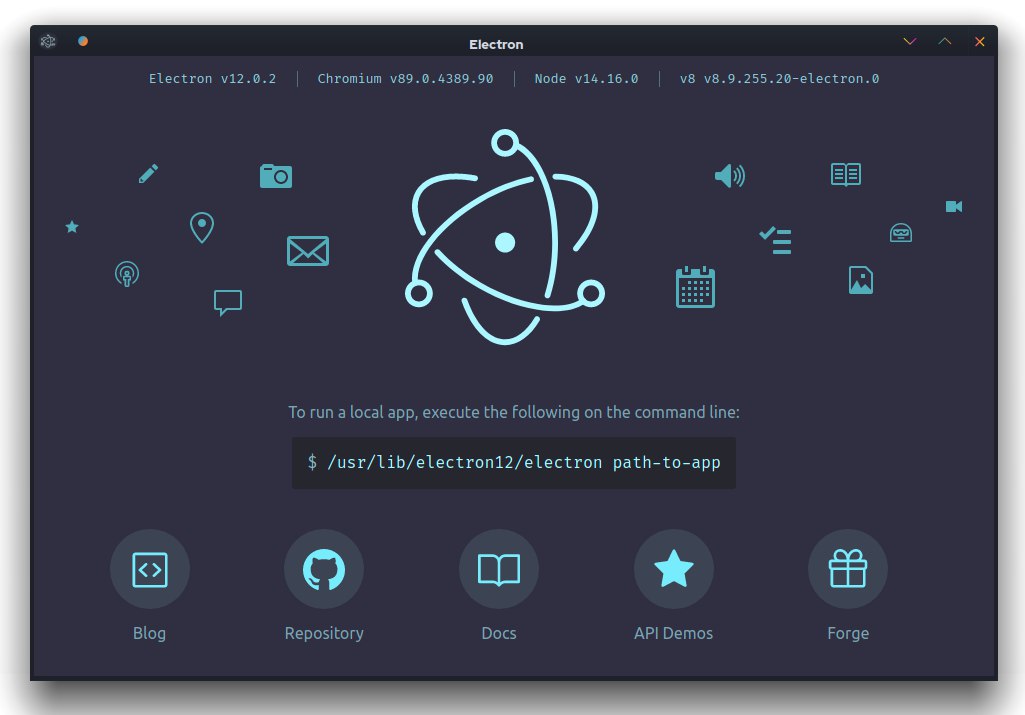1025x715 pixels.
Task: Click the video camera icon
Action: click(954, 207)
